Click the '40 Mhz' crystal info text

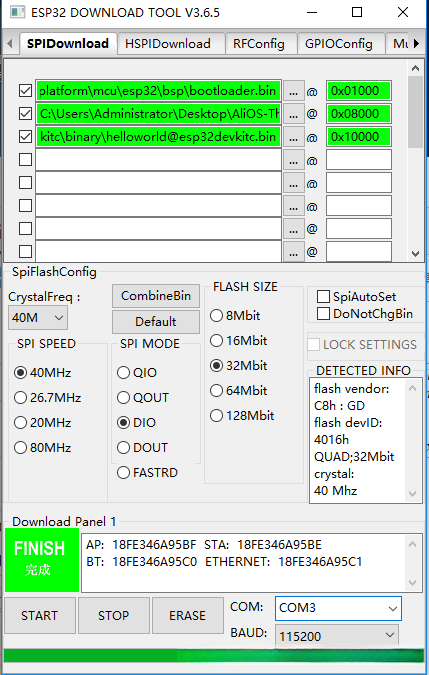coord(335,490)
